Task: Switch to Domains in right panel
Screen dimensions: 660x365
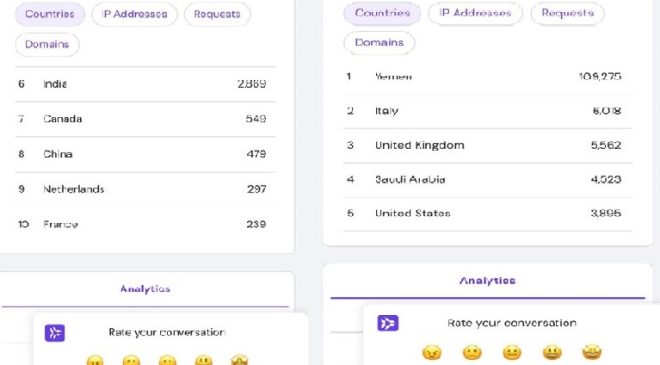Action: (379, 43)
